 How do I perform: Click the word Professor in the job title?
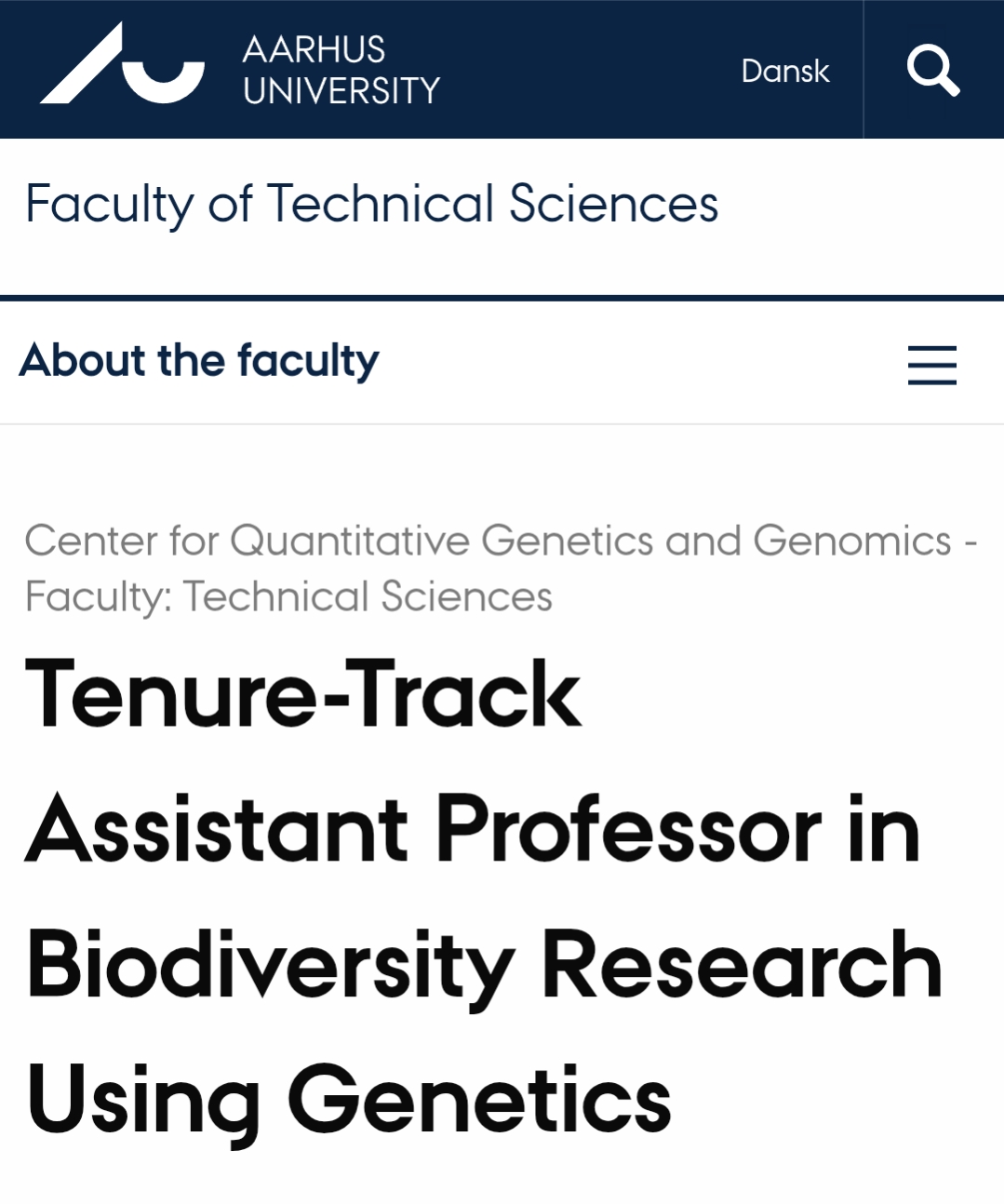coord(628,829)
